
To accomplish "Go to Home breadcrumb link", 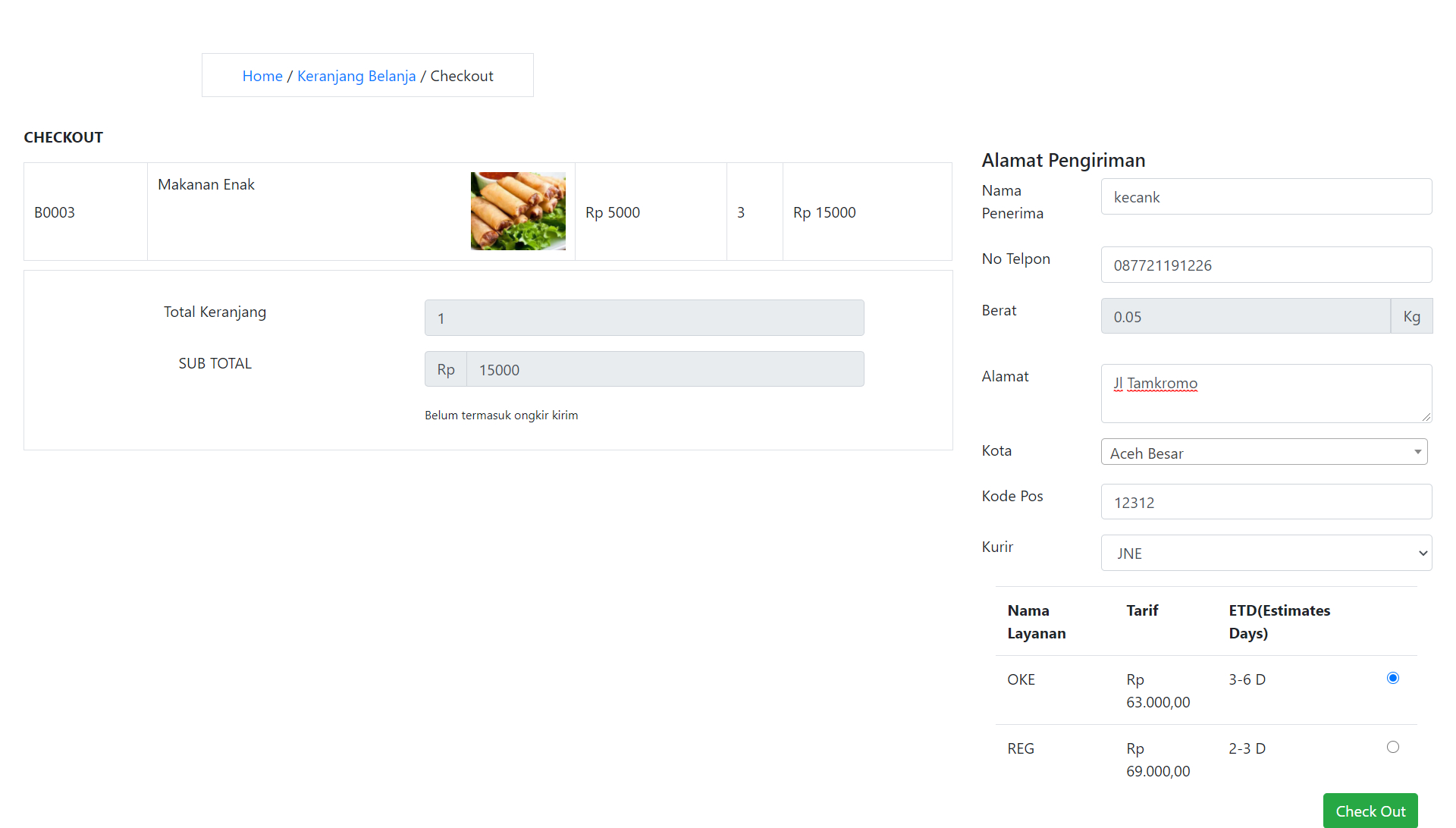I will pyautogui.click(x=262, y=76).
